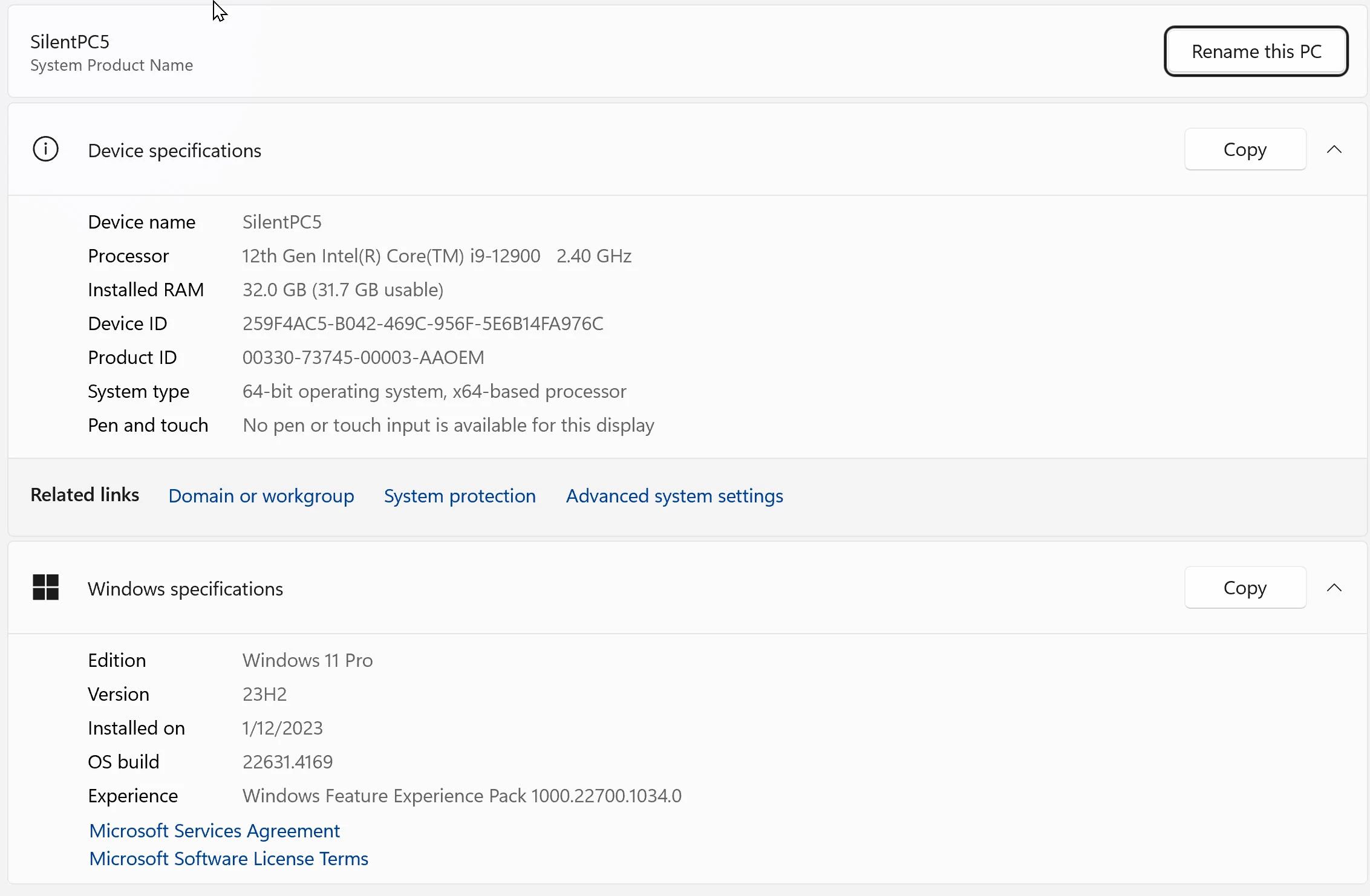Collapse the Device specifications section
Screen dimensions: 1370x896
(x=1334, y=149)
